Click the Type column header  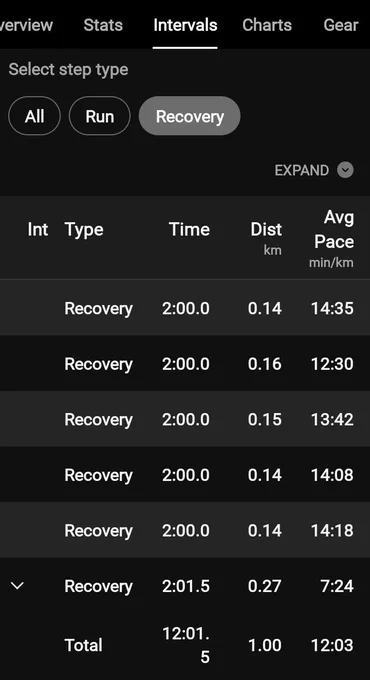click(x=84, y=229)
